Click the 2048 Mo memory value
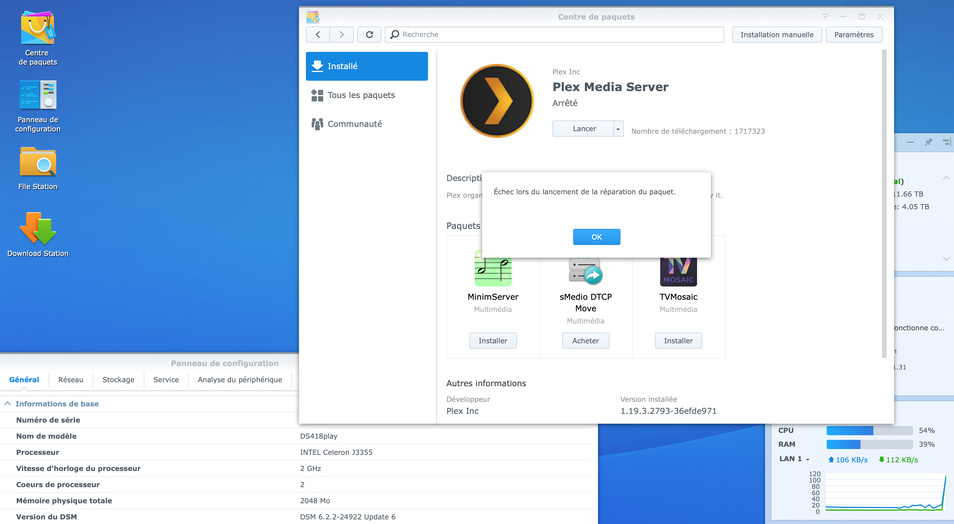Image resolution: width=954 pixels, height=524 pixels. point(315,501)
